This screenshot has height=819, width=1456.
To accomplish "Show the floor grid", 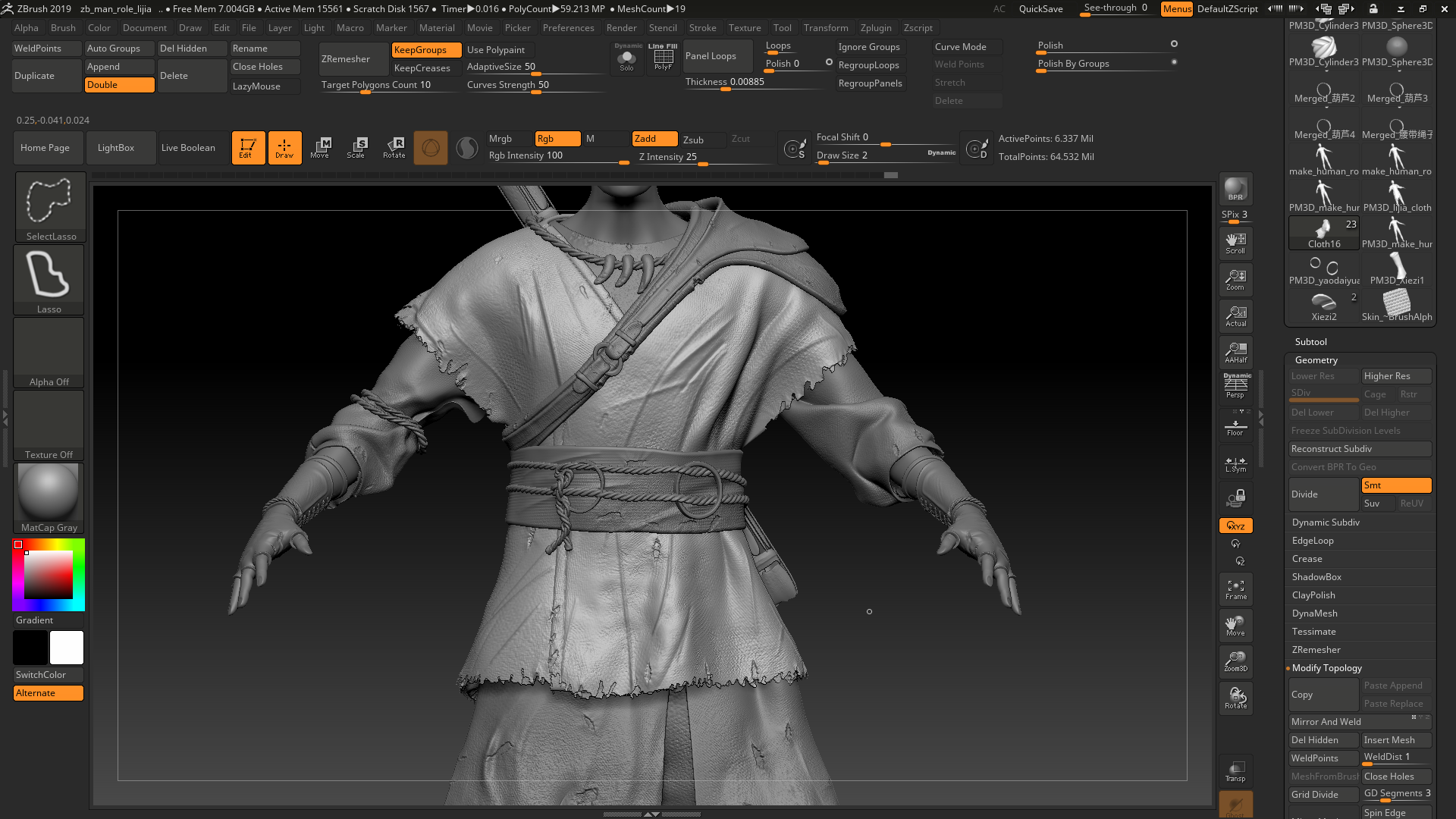I will (x=1235, y=425).
